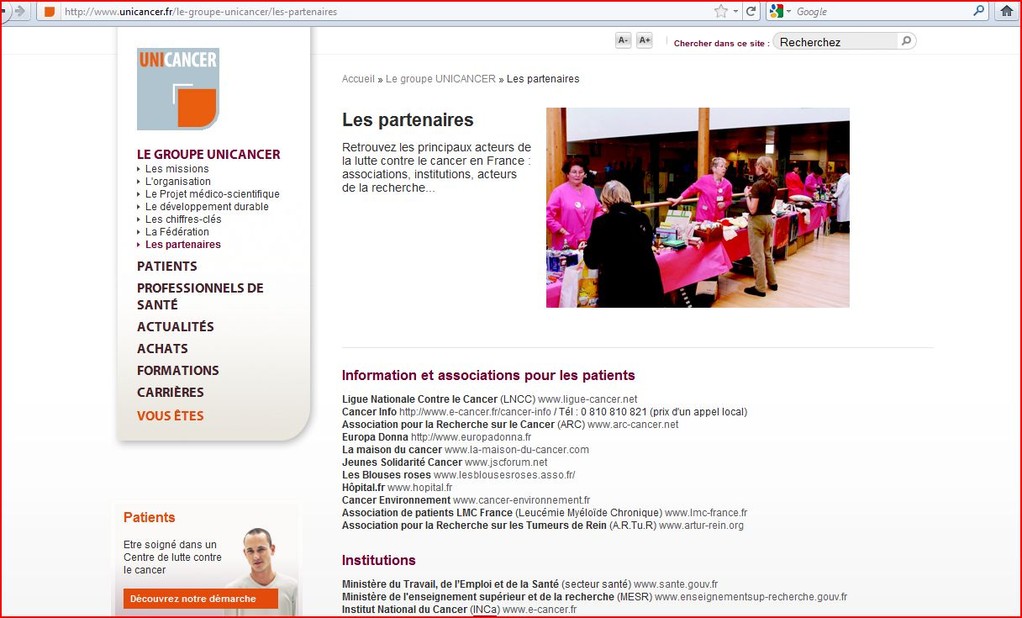Screen dimensions: 1022x618
Task: Increase font size with the A+ button
Action: tap(644, 40)
